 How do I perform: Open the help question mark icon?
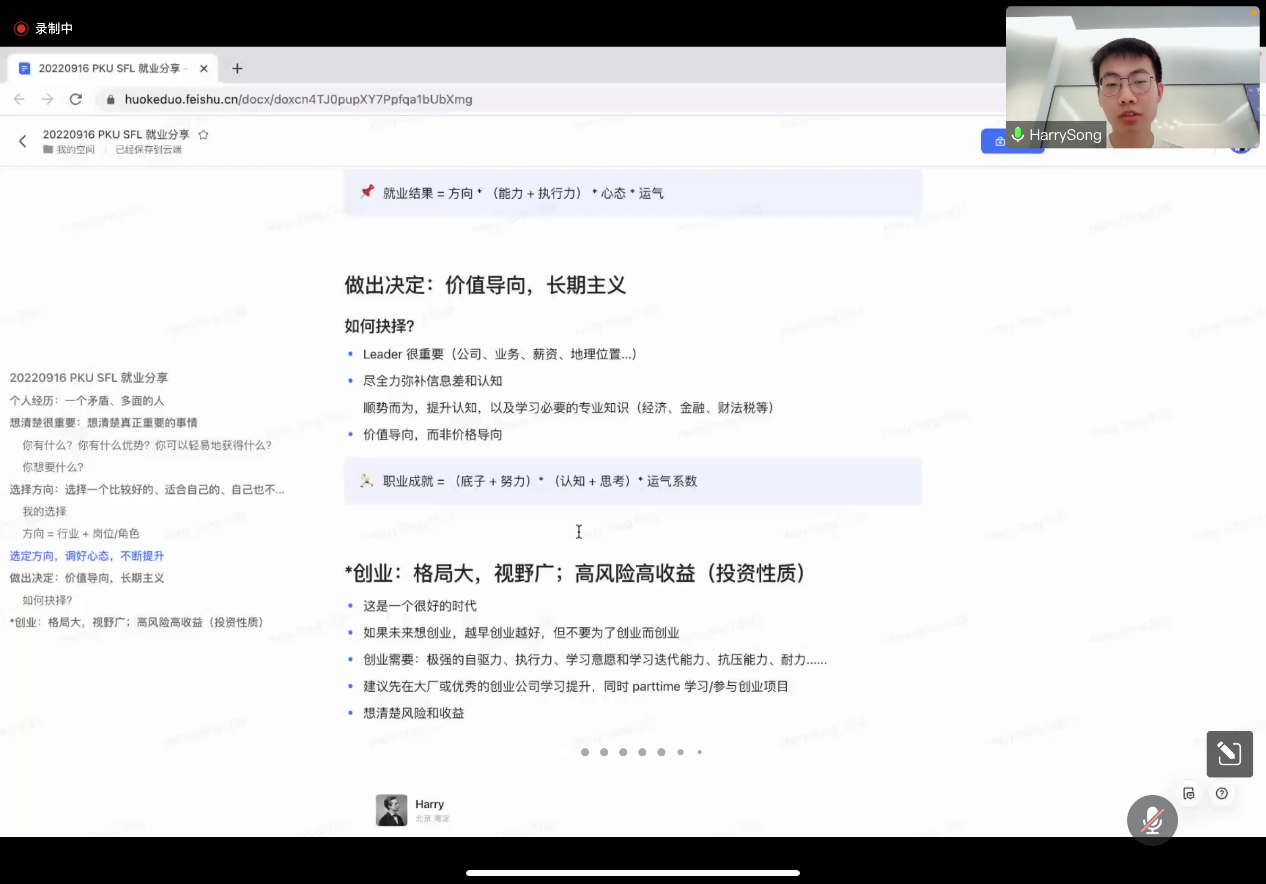1221,793
